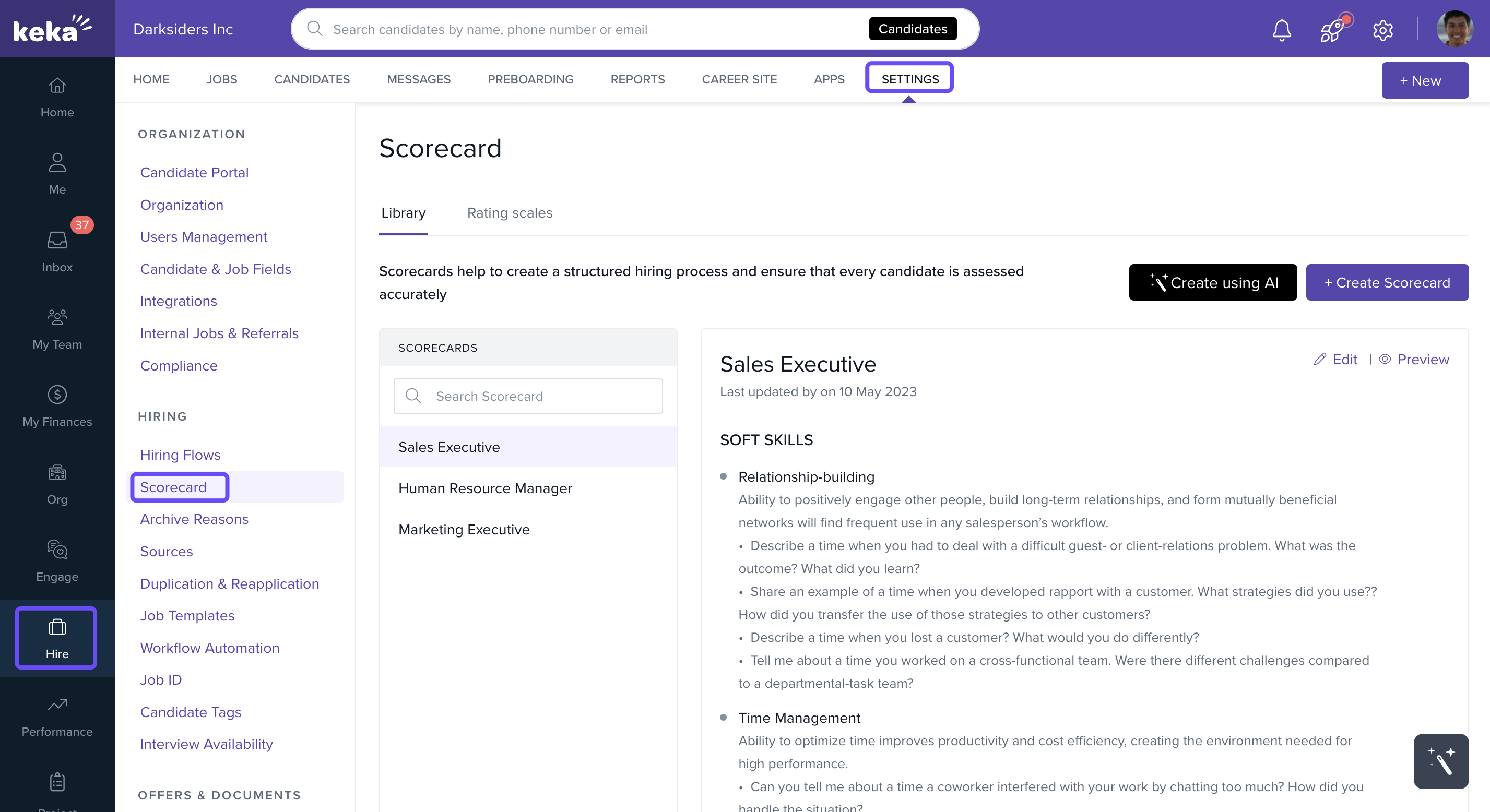Click the rocket updates icon
This screenshot has height=812, width=1490.
pyautogui.click(x=1332, y=30)
